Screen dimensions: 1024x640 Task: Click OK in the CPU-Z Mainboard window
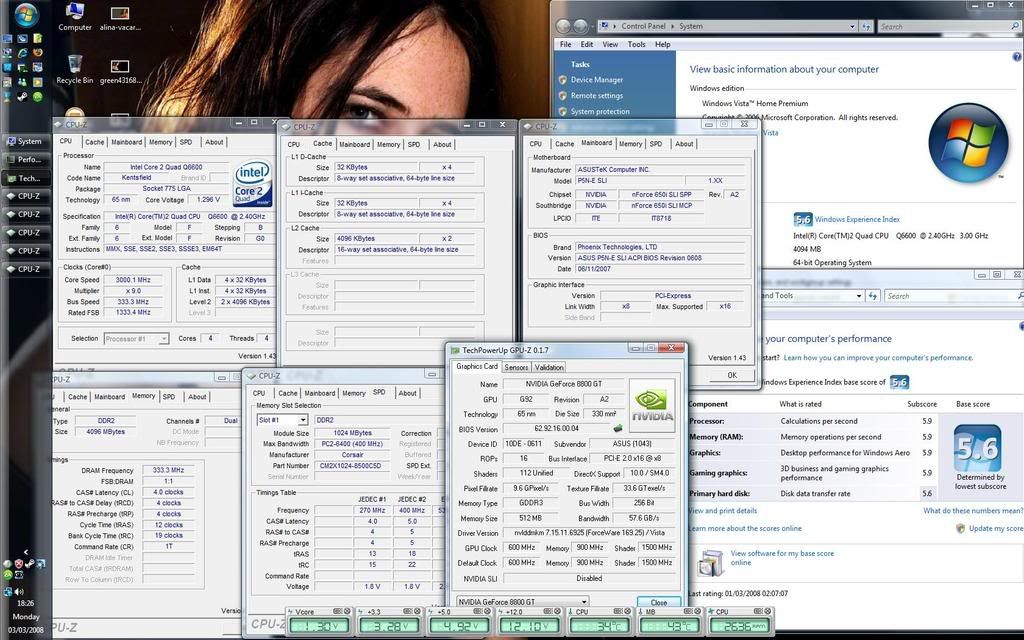pos(731,376)
